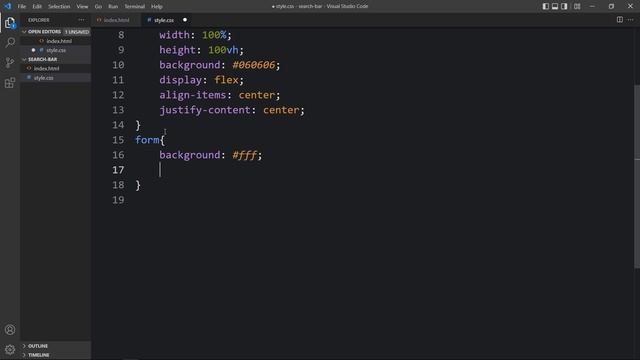Click the 1 UNSAVED badge
Image resolution: width=640 pixels, height=360 pixels.
[x=77, y=32]
